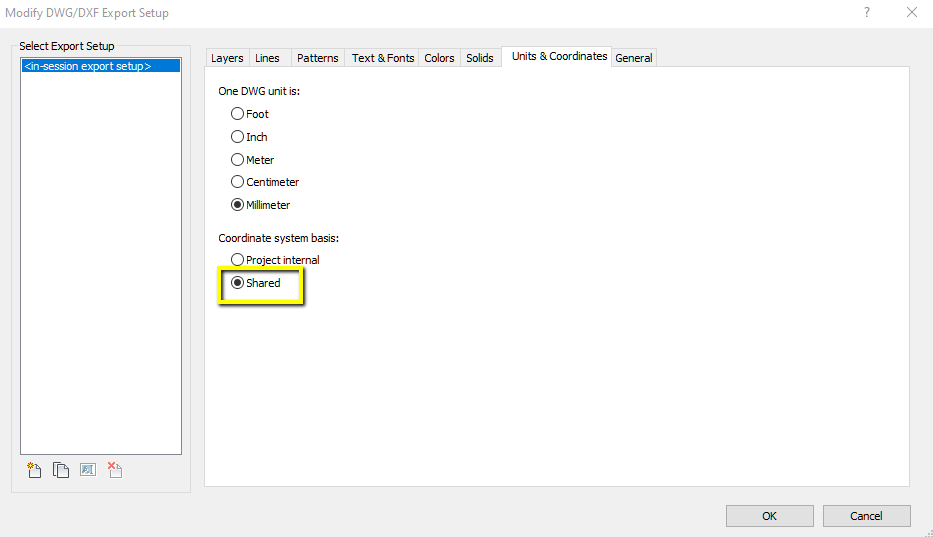This screenshot has width=933, height=537.
Task: Select the Millimeter radio button
Action: point(238,205)
